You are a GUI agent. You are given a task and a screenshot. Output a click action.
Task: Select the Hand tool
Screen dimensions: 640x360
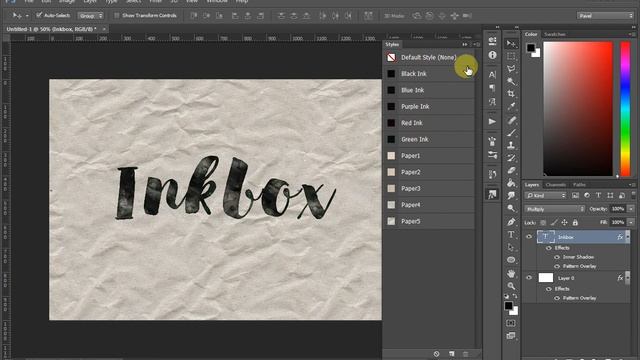(511, 273)
